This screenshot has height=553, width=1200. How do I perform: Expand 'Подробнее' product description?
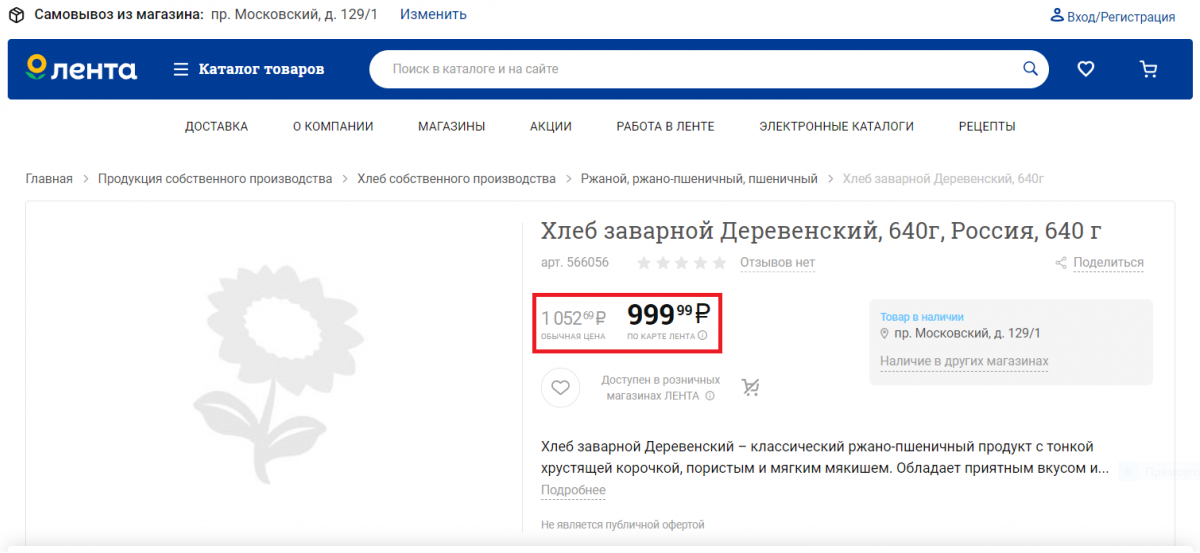tap(573, 490)
